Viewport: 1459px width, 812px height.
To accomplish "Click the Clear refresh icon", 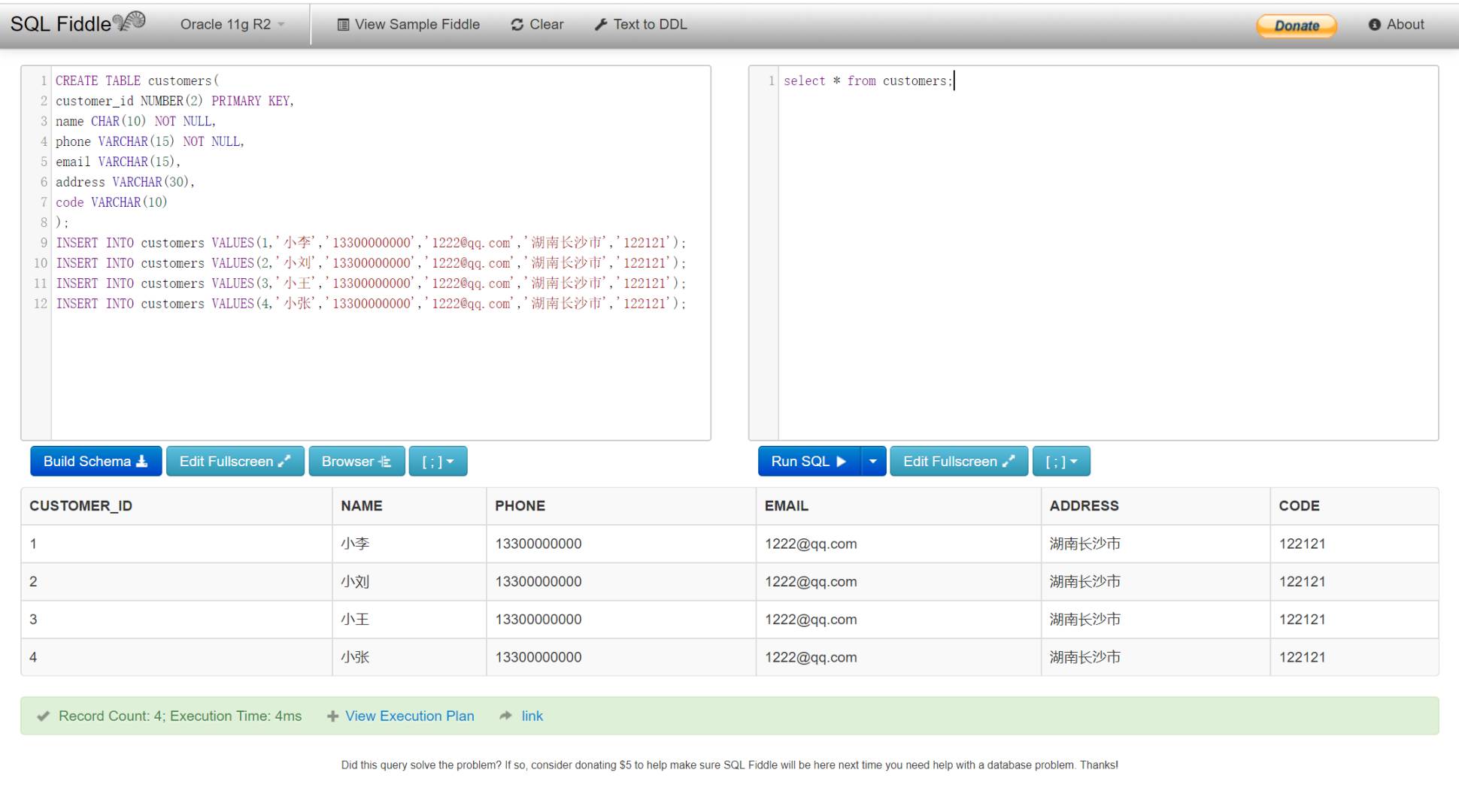I will pos(517,25).
